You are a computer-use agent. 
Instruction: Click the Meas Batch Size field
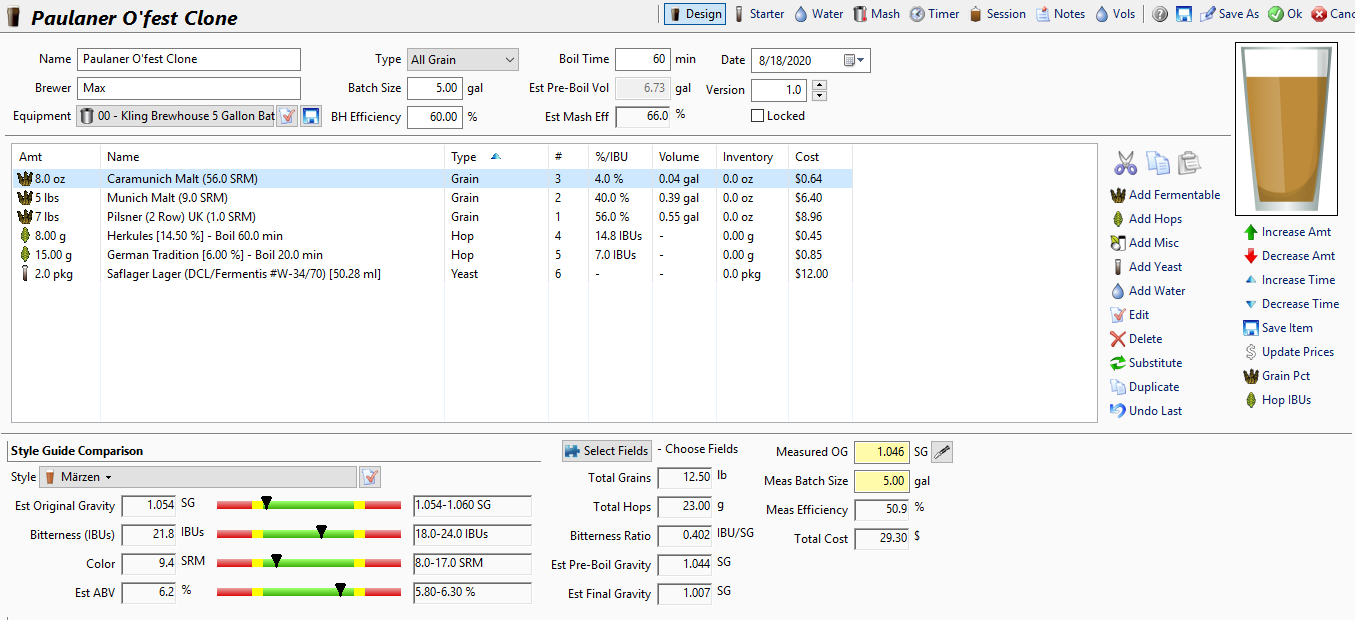tap(883, 481)
